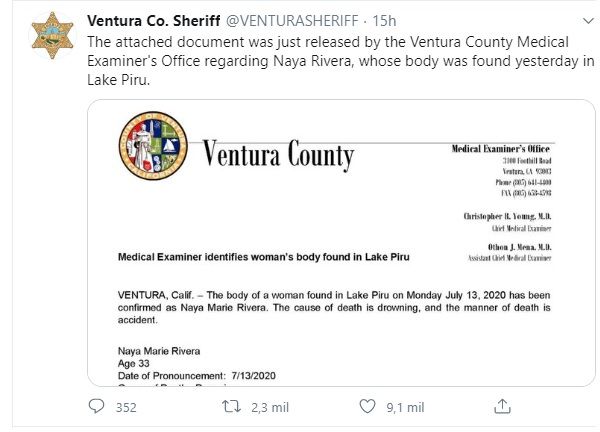Image resolution: width=600 pixels, height=432 pixels.
Task: Click the tweet text about Naya Rivera
Action: pos(341,61)
